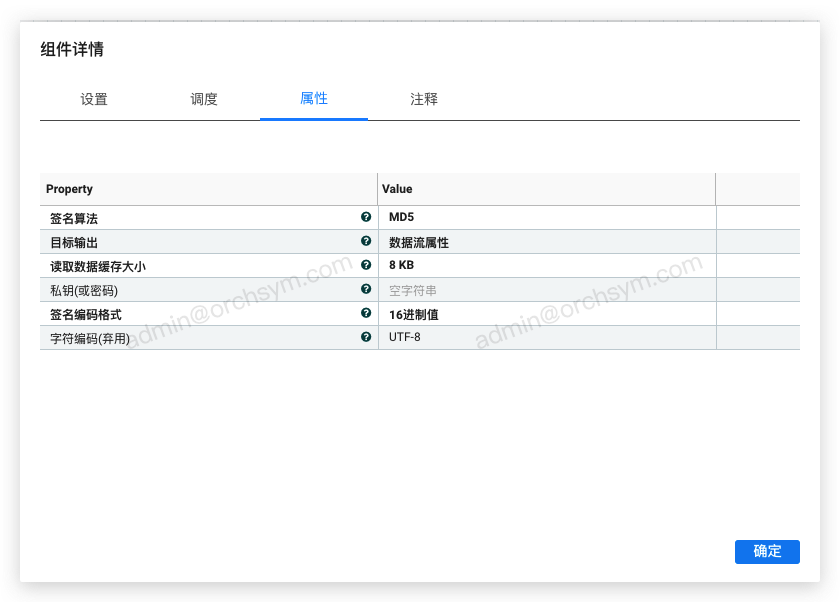This screenshot has width=840, height=602.
Task: Select the 签名算法 property name
Action: coord(74,218)
